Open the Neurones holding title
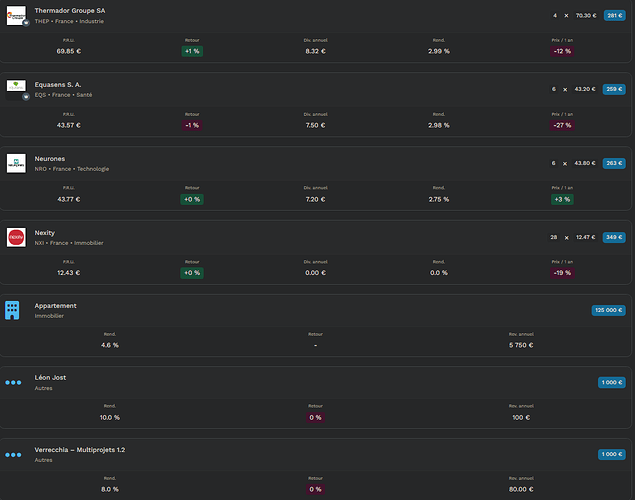 click(x=49, y=159)
